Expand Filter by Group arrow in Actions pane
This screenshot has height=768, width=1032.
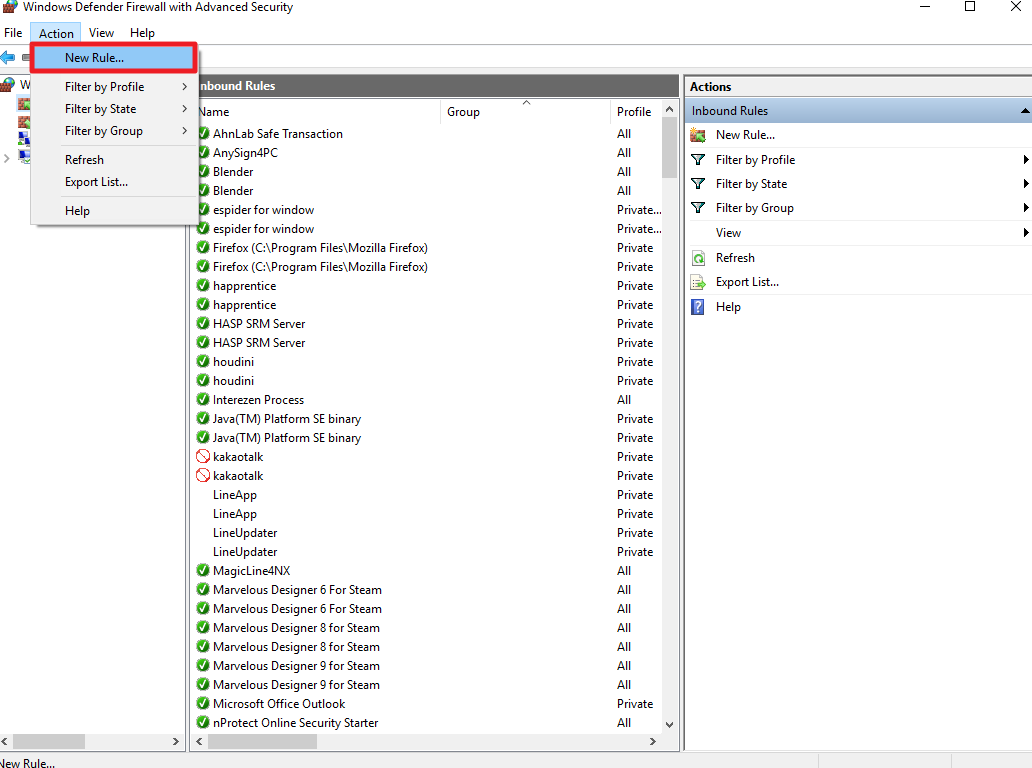click(1025, 208)
